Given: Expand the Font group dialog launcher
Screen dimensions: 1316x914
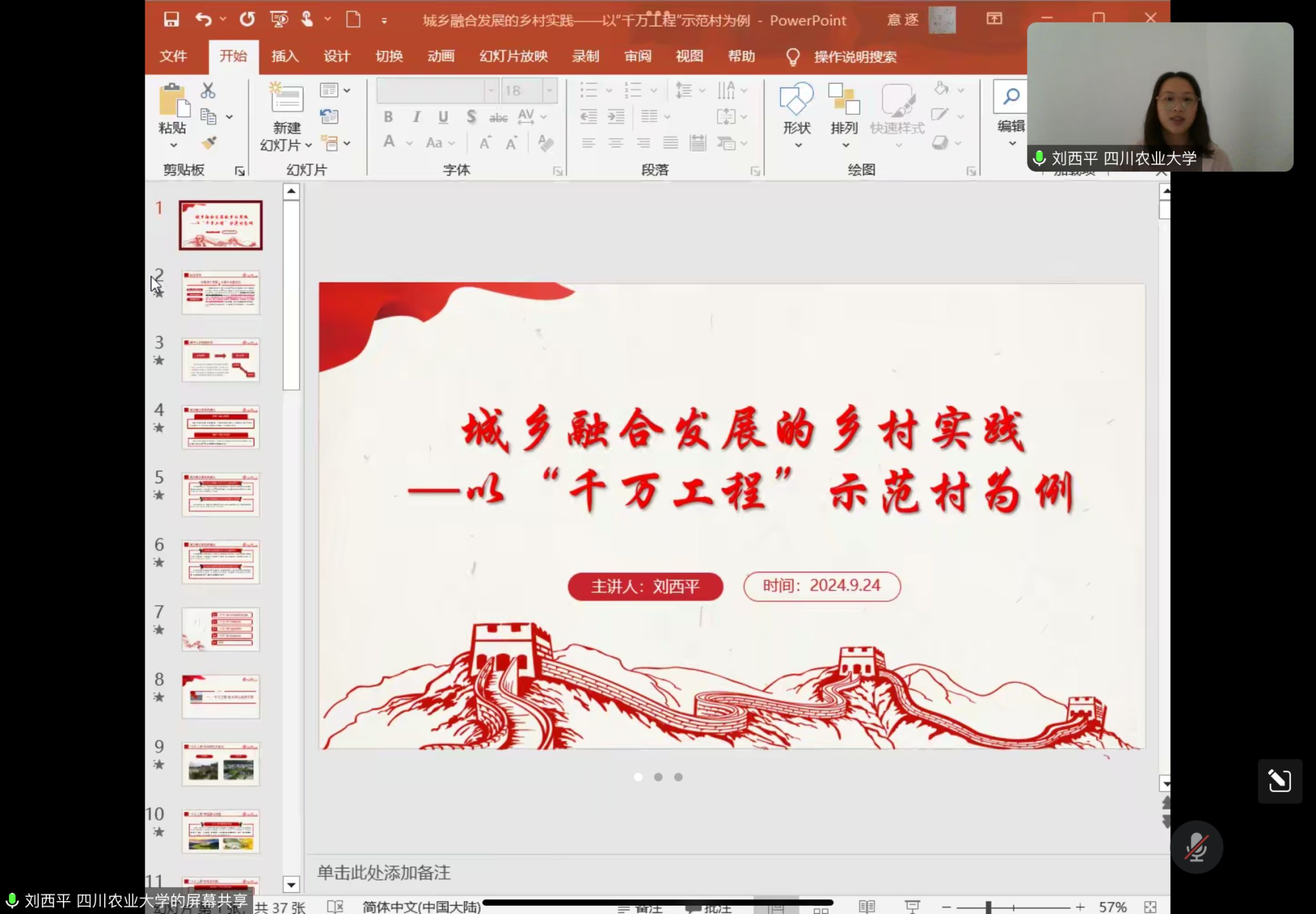Looking at the screenshot, I should (x=558, y=171).
